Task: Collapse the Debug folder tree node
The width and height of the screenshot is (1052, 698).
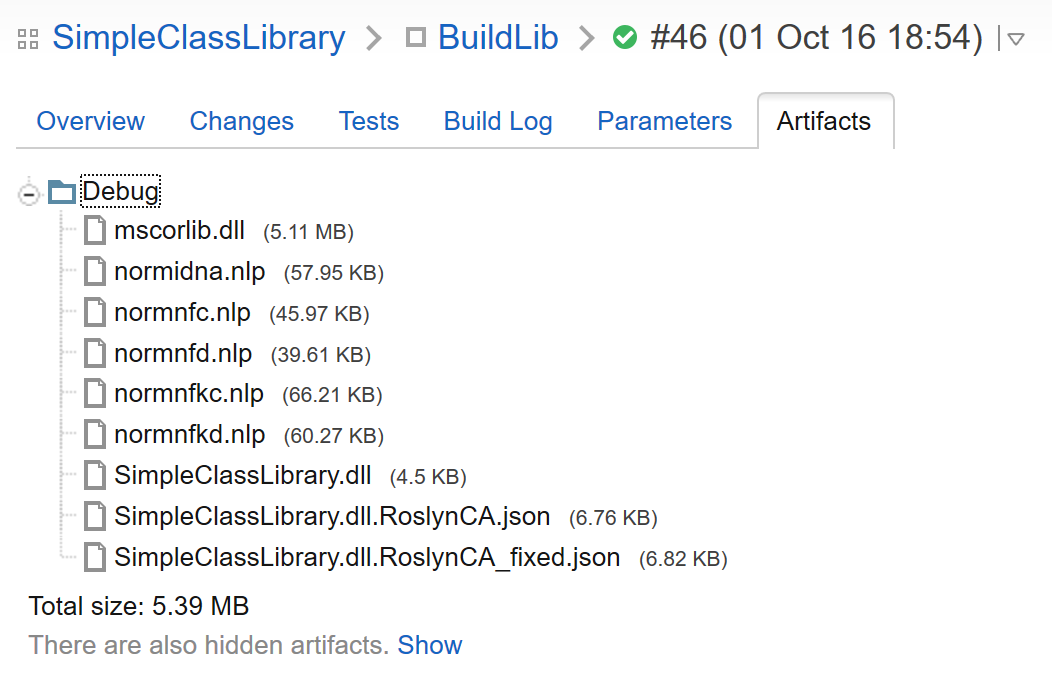Action: point(29,195)
